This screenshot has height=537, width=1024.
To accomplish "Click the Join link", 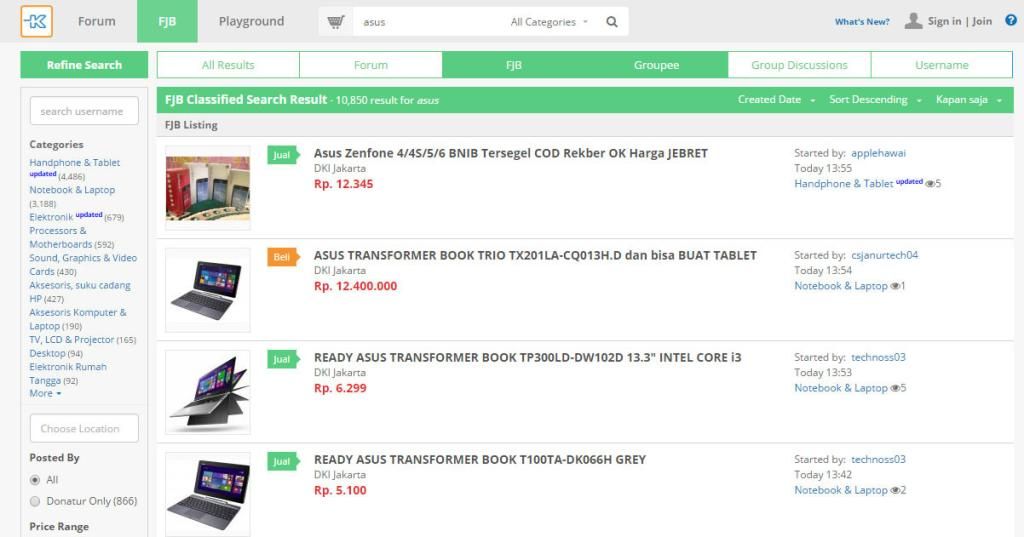I will (x=982, y=21).
